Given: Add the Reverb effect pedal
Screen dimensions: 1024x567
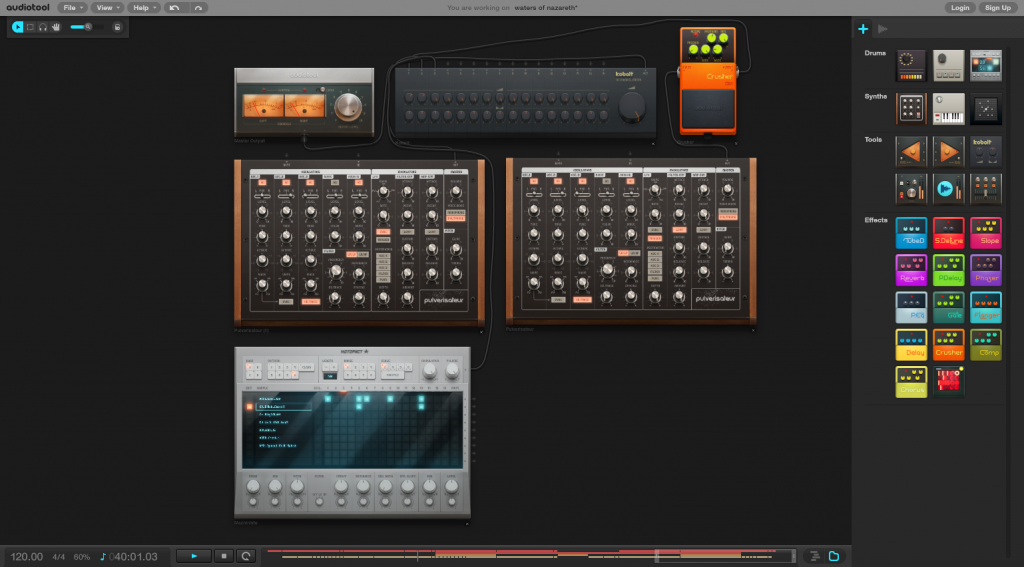Looking at the screenshot, I should tap(911, 270).
